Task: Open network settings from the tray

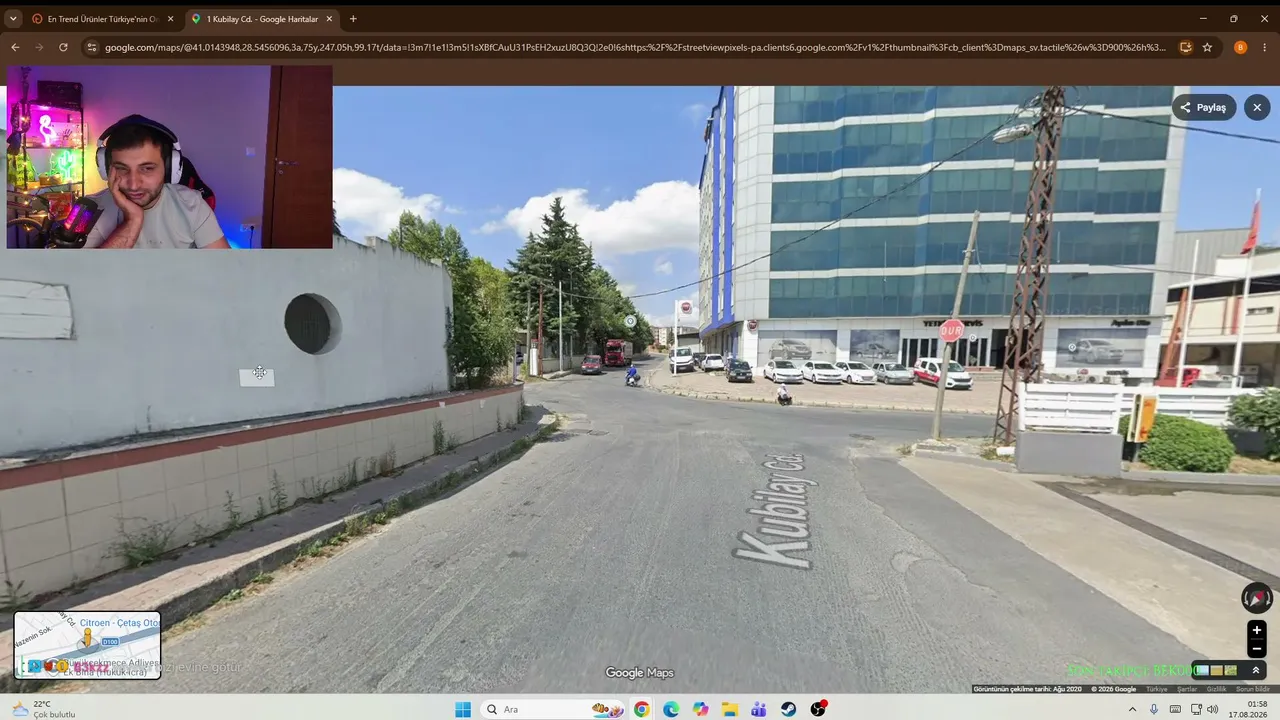Action: coord(1194,709)
